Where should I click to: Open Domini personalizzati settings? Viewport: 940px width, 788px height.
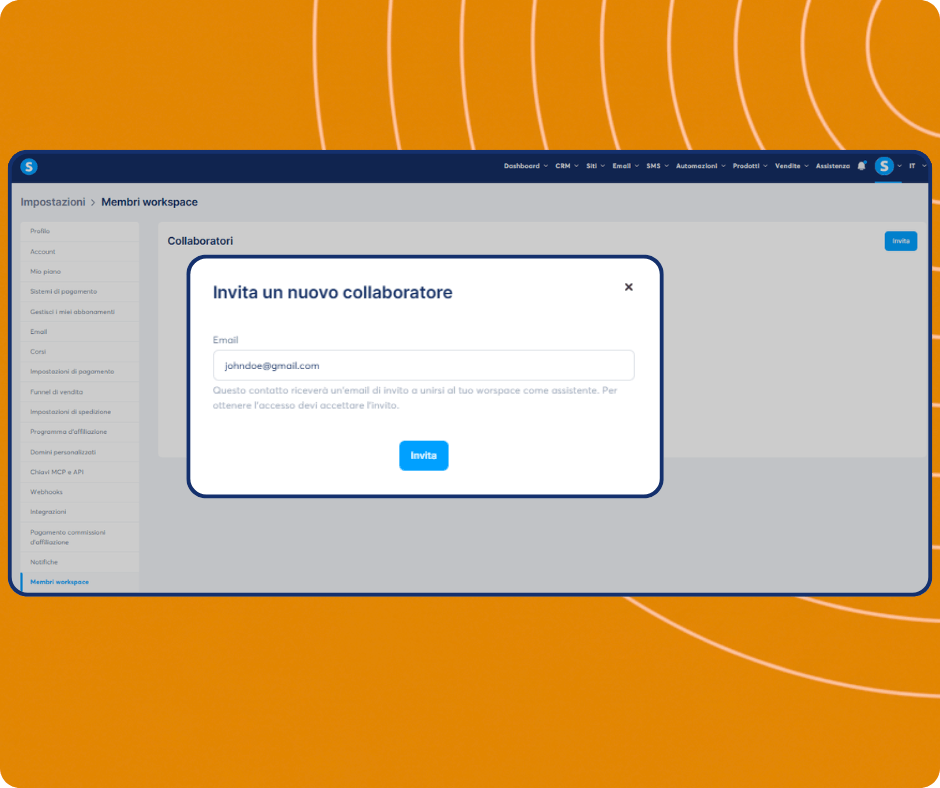pos(80,452)
